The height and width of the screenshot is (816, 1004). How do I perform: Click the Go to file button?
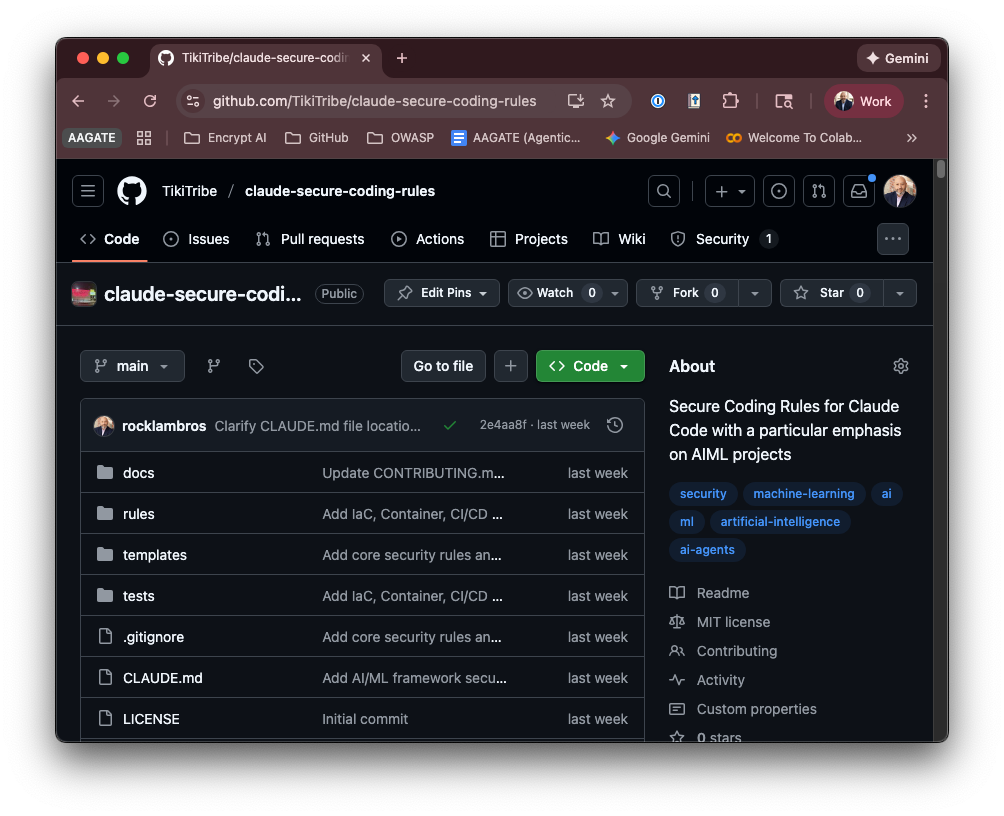pos(443,366)
